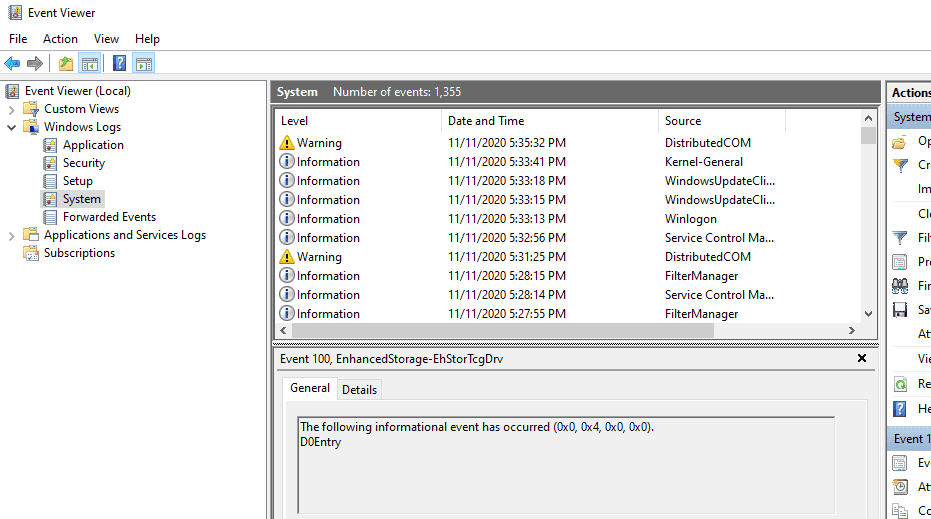Screen dimensions: 931x519
Task: Collapse the Windows Logs node
Action: [11, 127]
